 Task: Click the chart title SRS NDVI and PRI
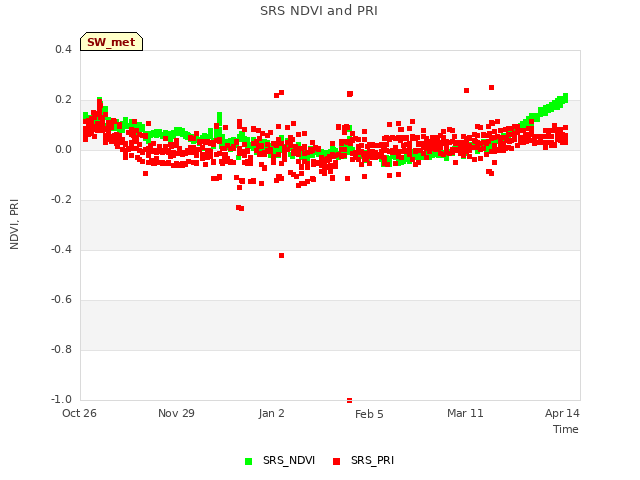[x=319, y=11]
